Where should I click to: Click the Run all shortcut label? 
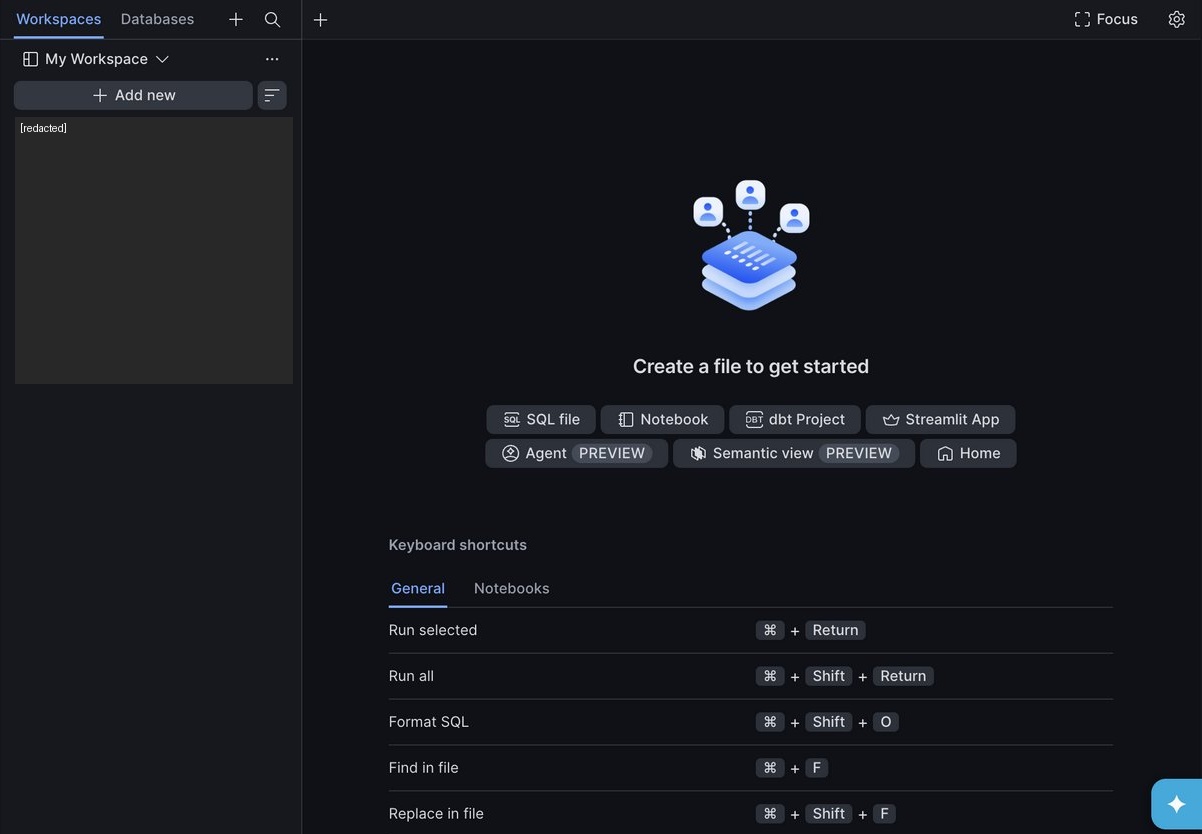(411, 676)
